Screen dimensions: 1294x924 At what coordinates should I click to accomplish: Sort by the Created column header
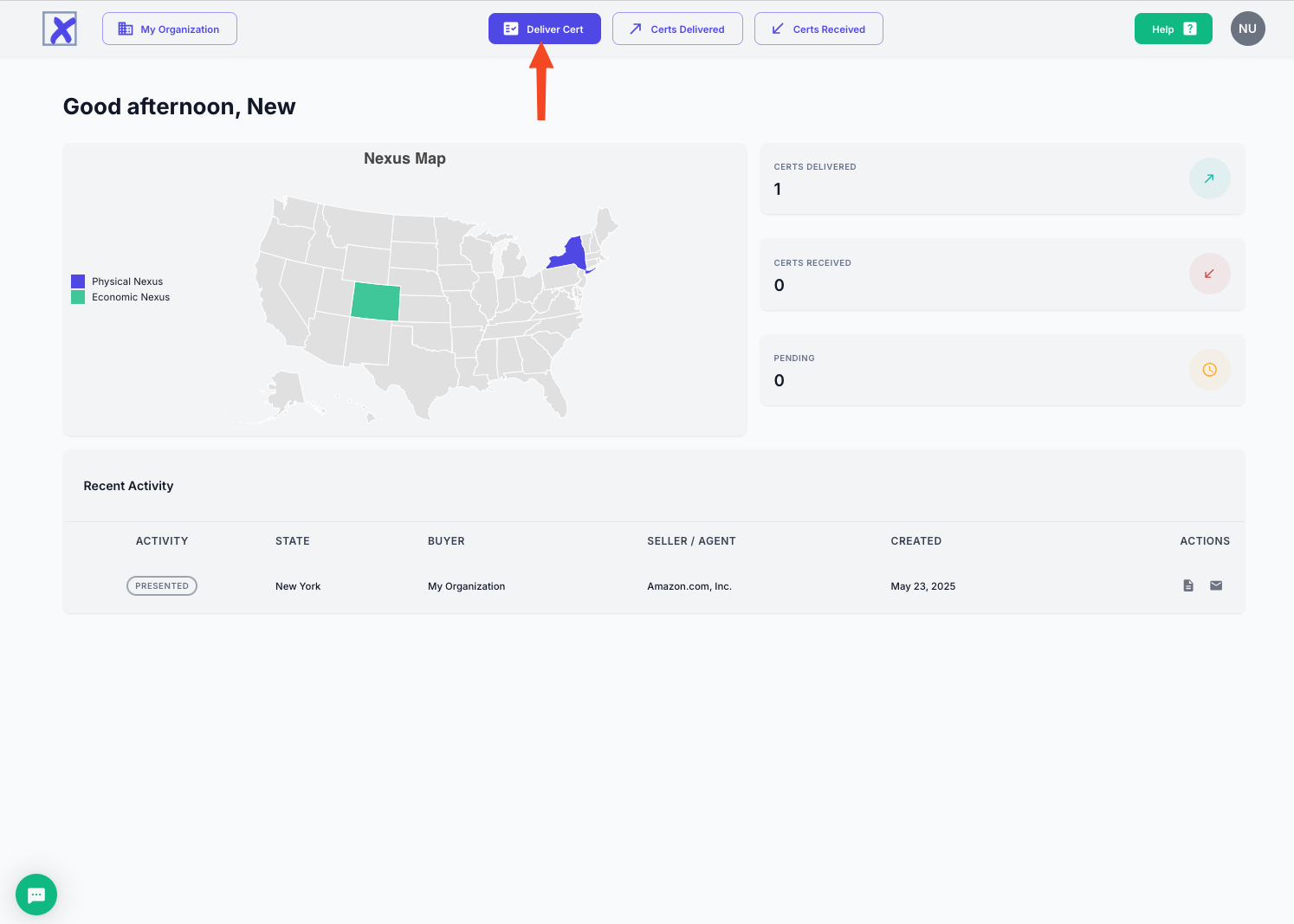(916, 541)
